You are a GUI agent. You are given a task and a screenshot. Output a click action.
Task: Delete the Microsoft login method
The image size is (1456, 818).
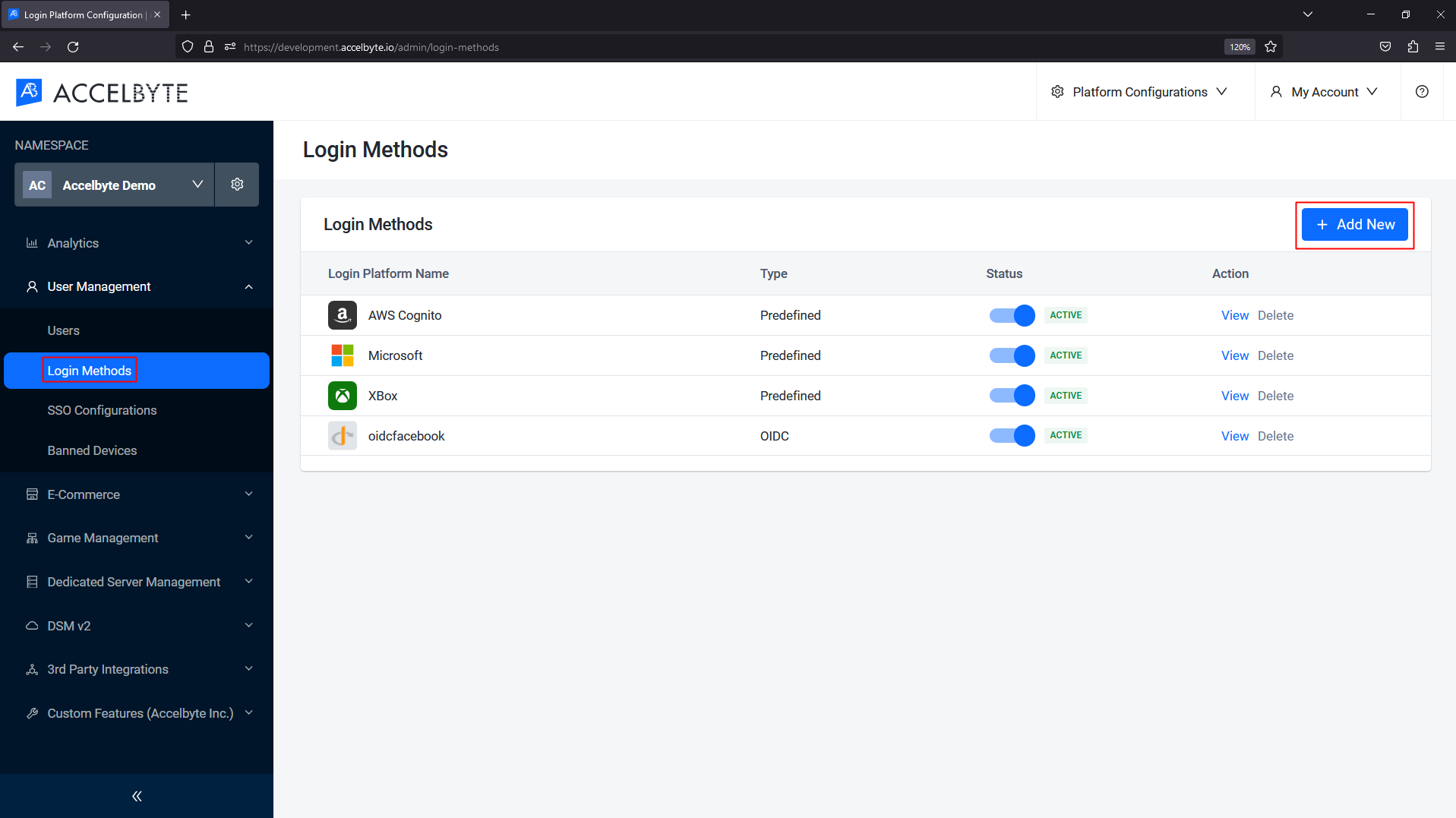(x=1275, y=355)
